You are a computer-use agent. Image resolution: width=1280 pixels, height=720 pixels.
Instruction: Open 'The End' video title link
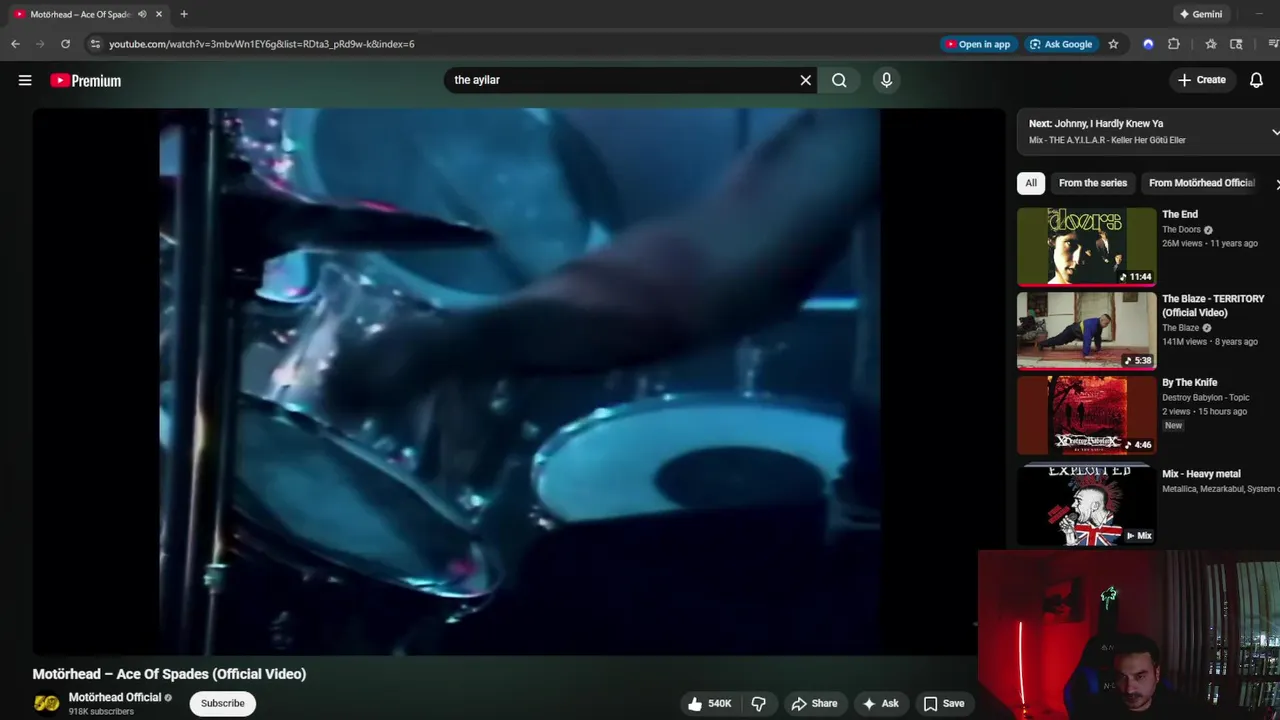tap(1179, 214)
